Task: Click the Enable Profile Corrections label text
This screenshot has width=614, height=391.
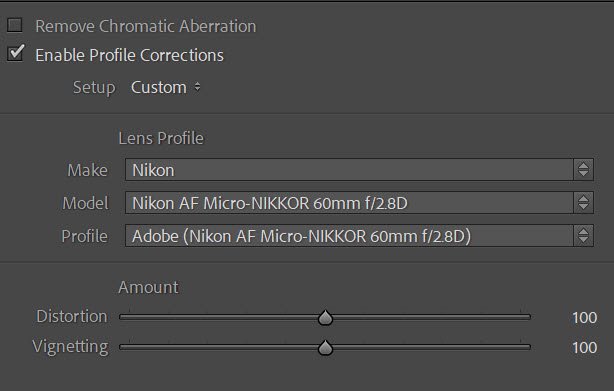Action: 130,55
